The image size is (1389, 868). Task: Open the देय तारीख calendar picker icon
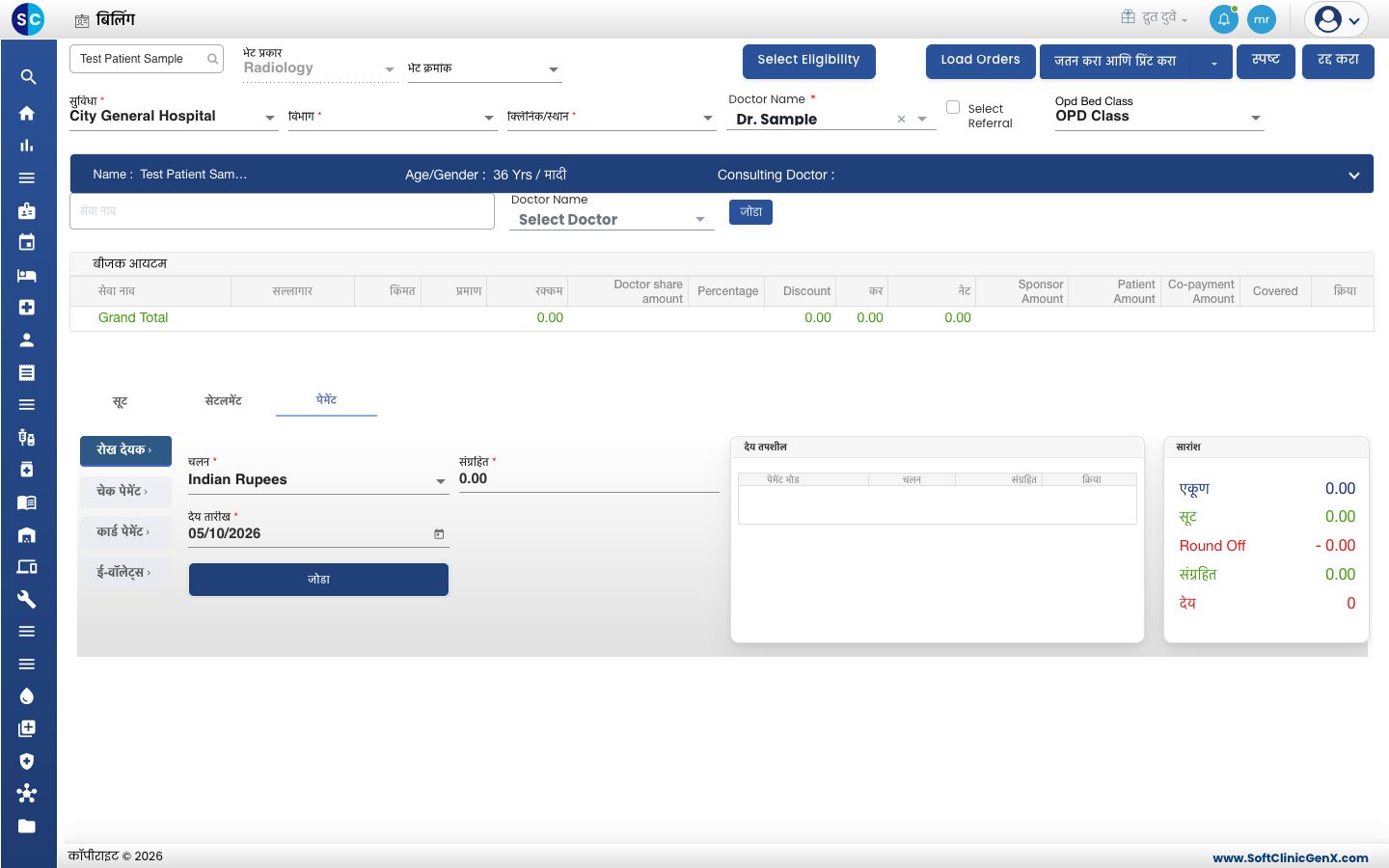[x=439, y=534]
